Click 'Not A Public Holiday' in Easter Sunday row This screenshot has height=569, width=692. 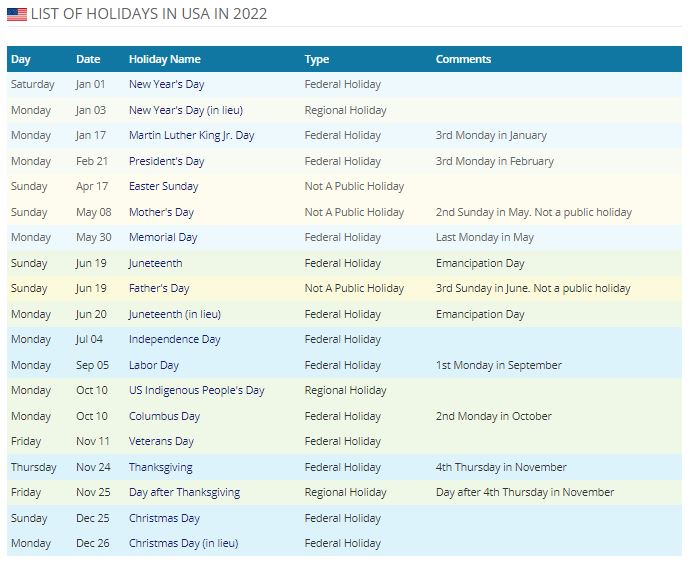coord(354,186)
